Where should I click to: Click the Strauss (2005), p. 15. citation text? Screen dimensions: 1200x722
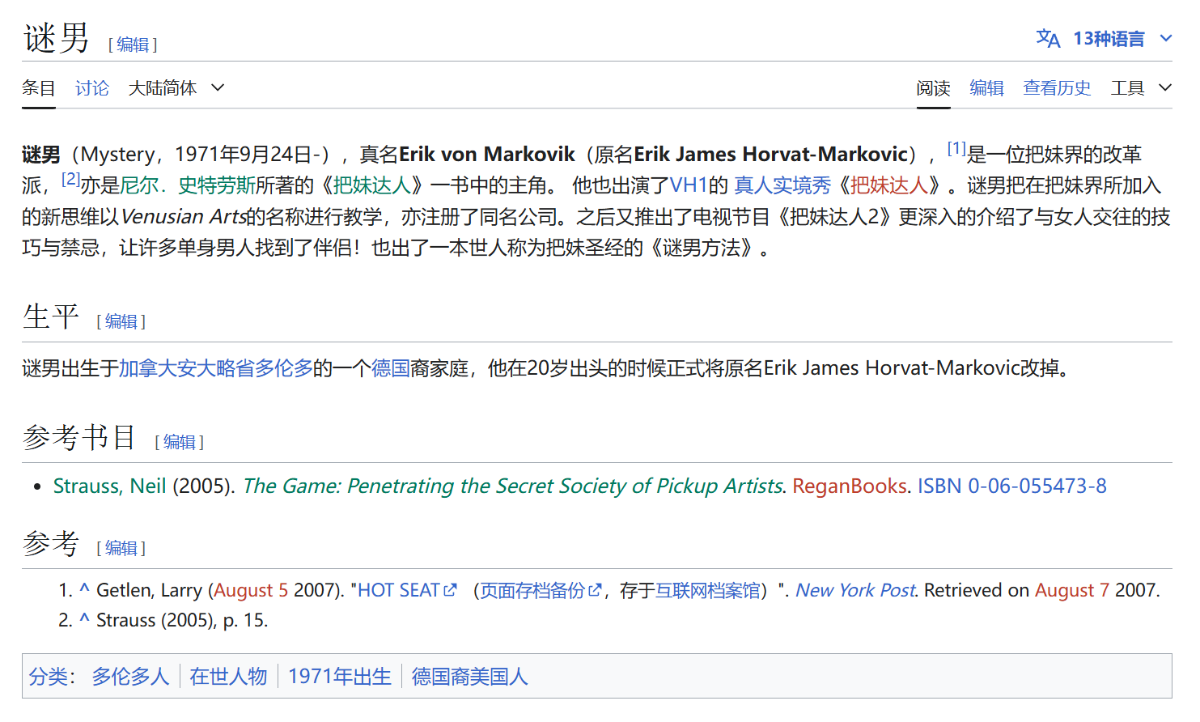coord(182,620)
